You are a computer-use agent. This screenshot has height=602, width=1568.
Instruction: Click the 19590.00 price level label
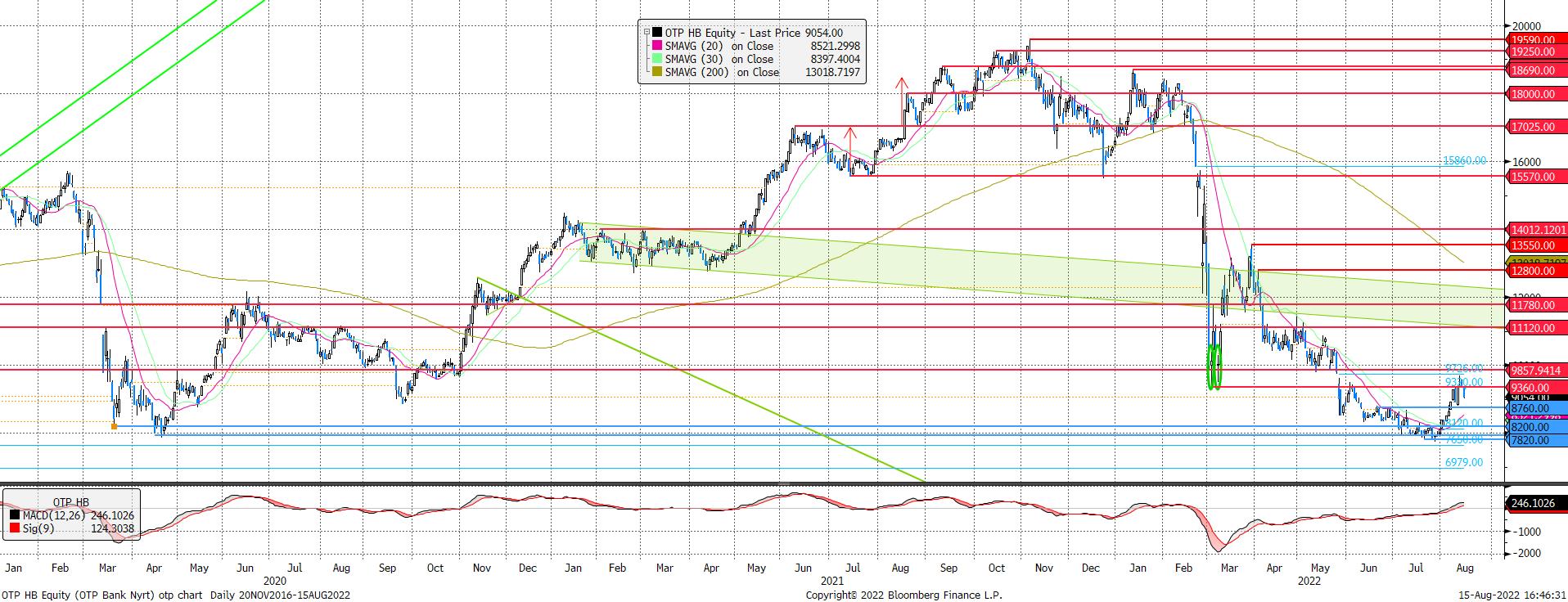coord(1536,39)
